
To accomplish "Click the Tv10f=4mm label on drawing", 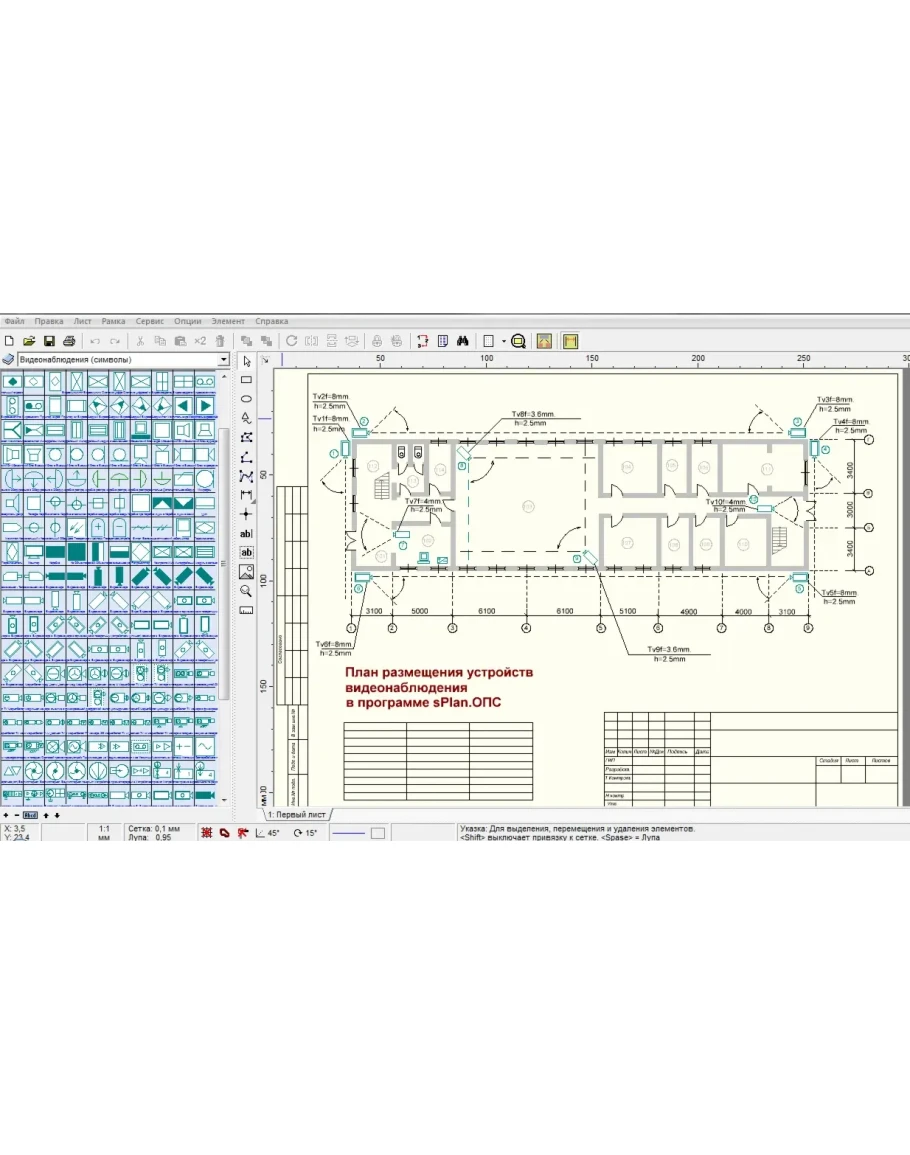I will click(726, 502).
